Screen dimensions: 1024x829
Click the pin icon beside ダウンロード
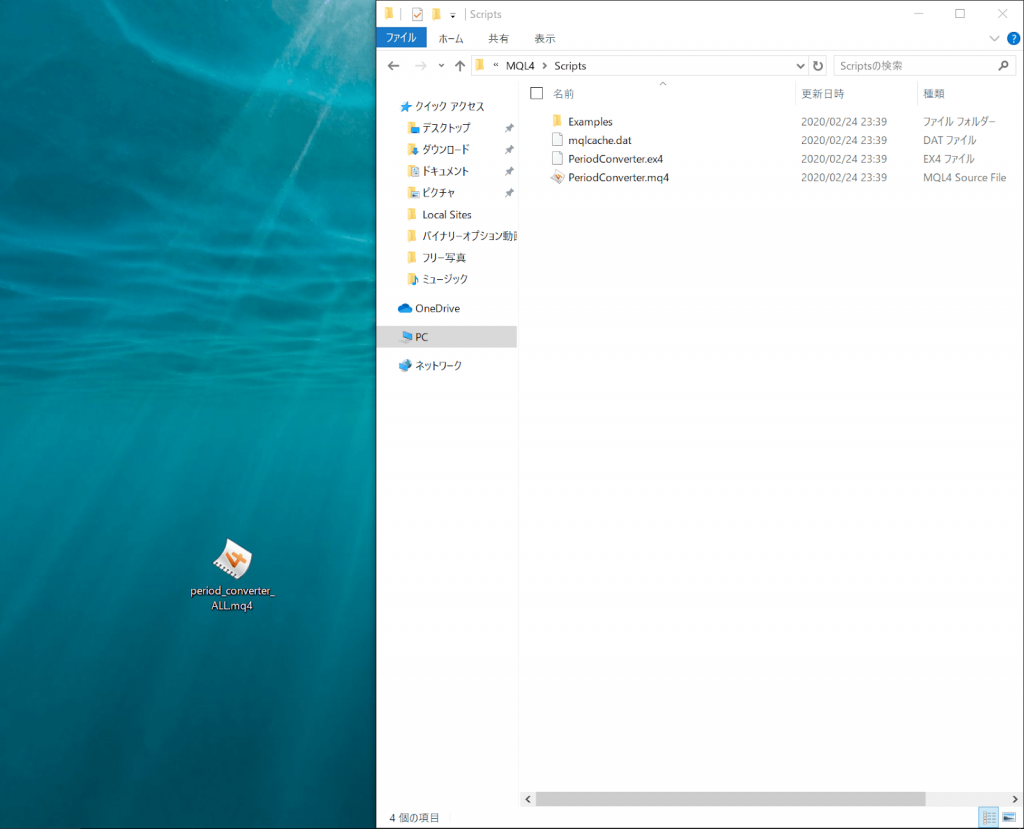point(509,150)
